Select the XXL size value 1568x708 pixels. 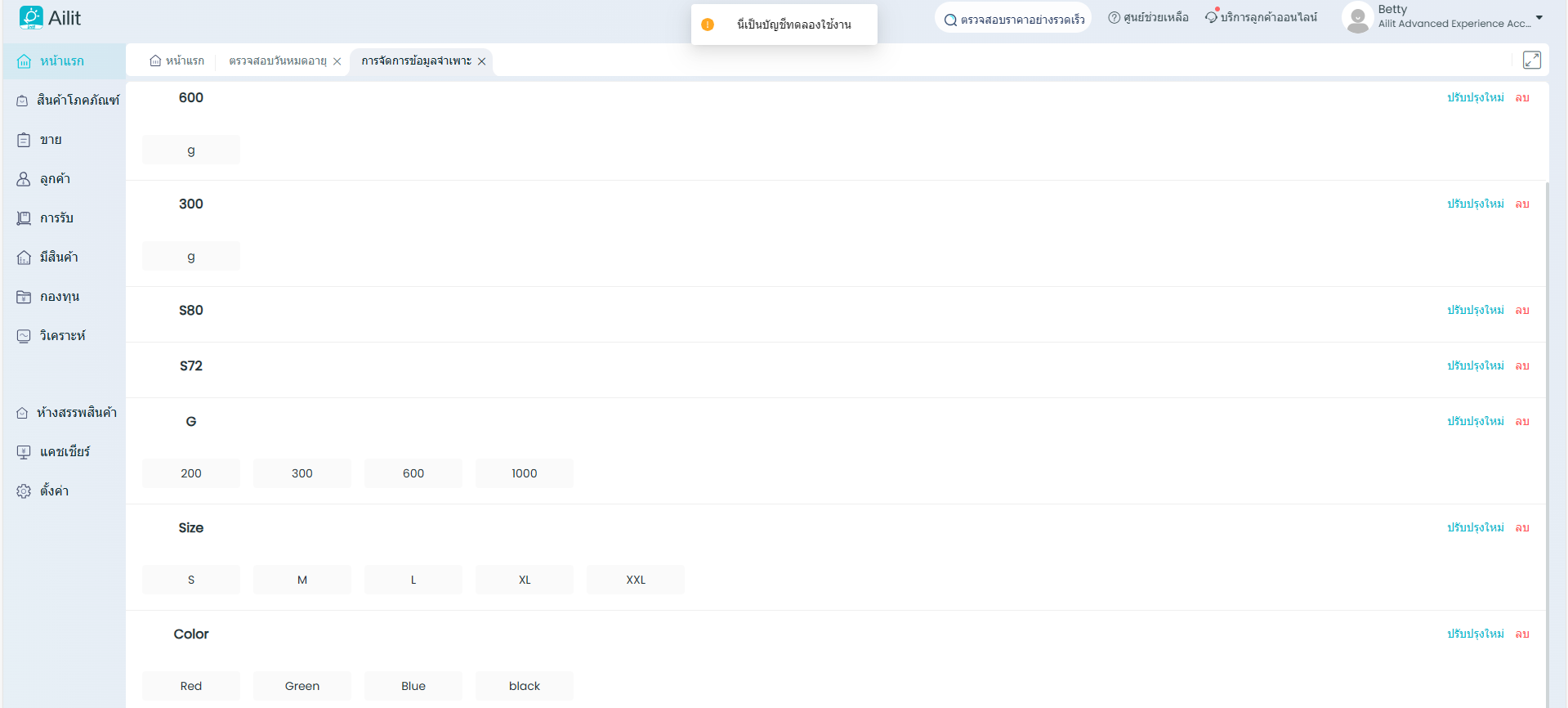click(635, 580)
